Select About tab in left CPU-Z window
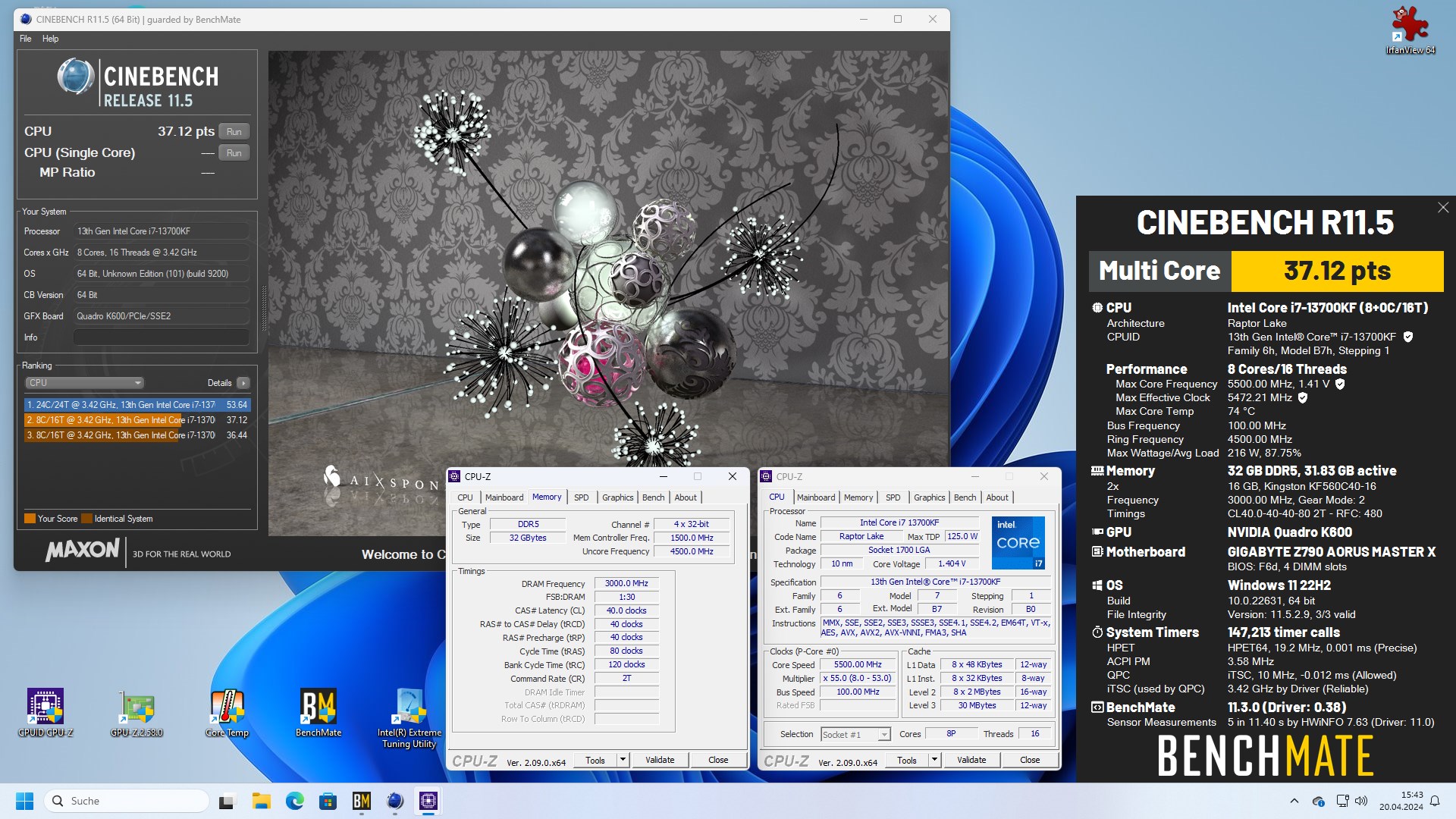Screen dimensions: 1456x819 686,497
